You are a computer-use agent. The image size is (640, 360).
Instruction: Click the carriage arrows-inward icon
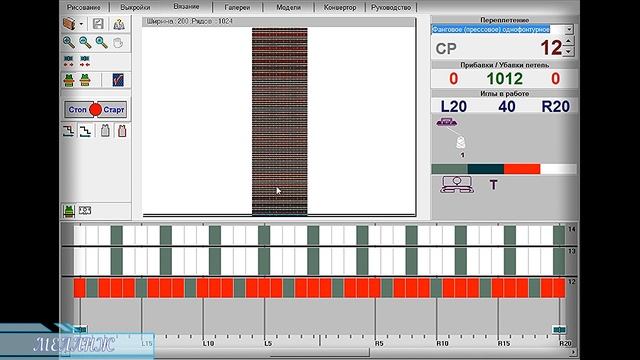pos(85,62)
